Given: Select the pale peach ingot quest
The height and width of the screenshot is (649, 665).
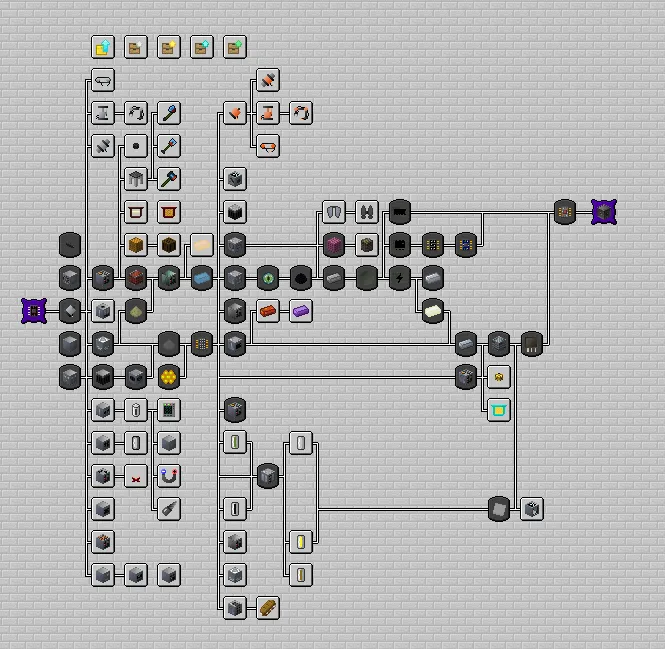Looking at the screenshot, I should [x=202, y=245].
